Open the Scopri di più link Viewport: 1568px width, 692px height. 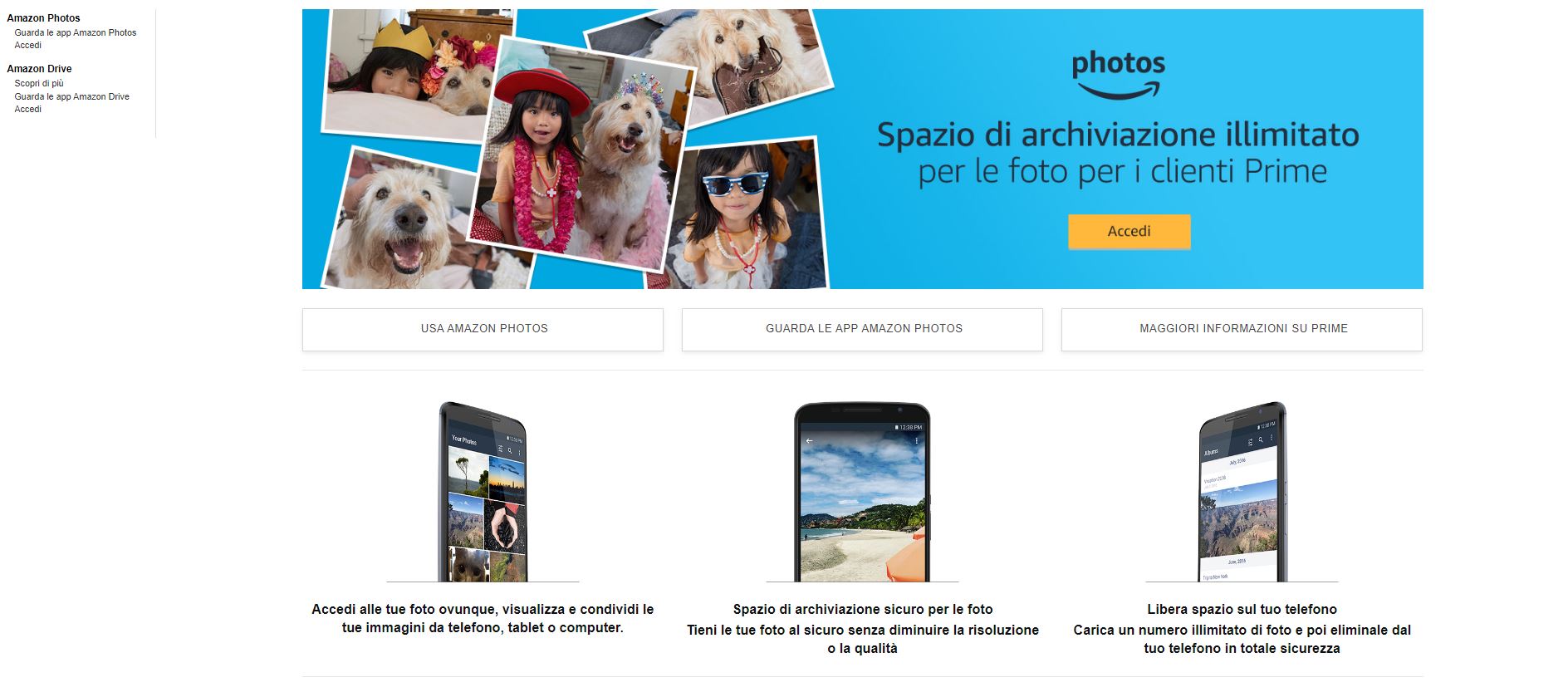click(39, 84)
